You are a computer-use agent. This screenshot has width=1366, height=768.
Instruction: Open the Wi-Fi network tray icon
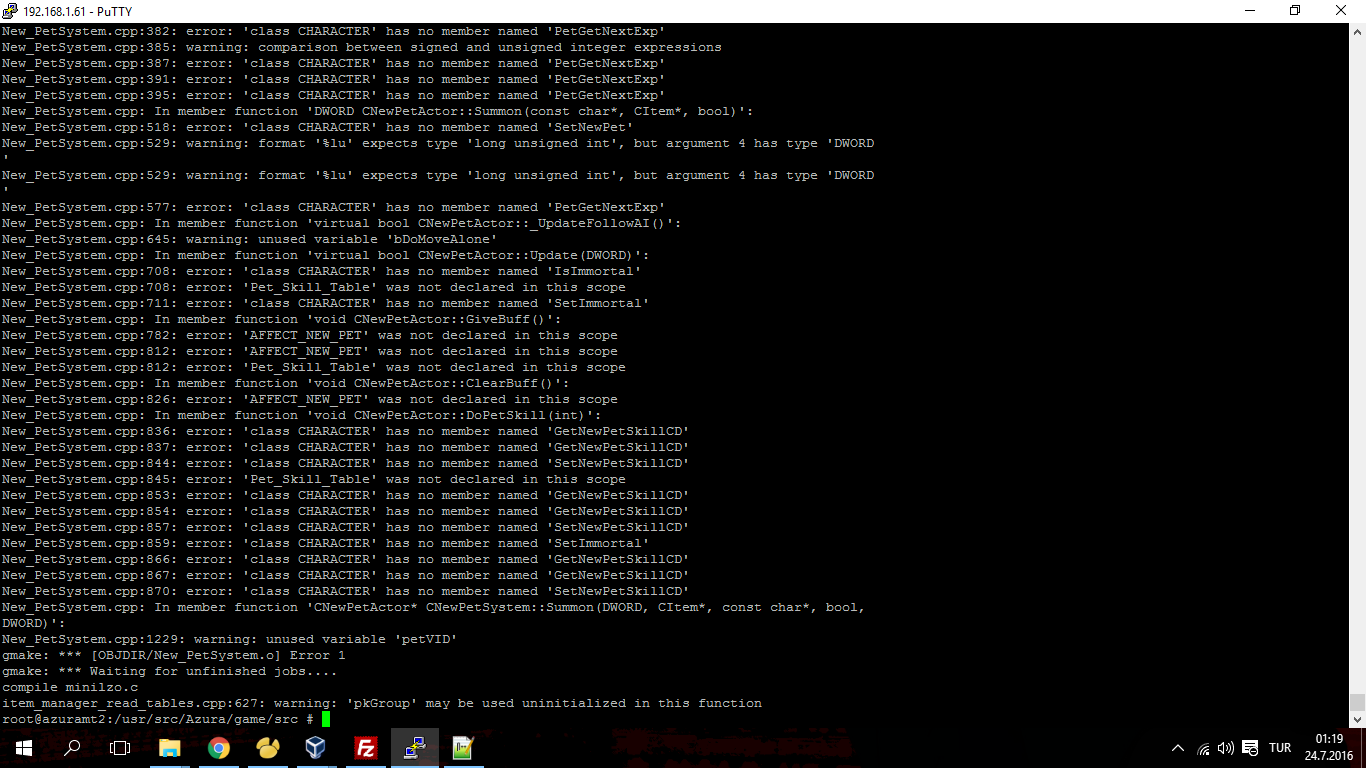(x=1203, y=748)
